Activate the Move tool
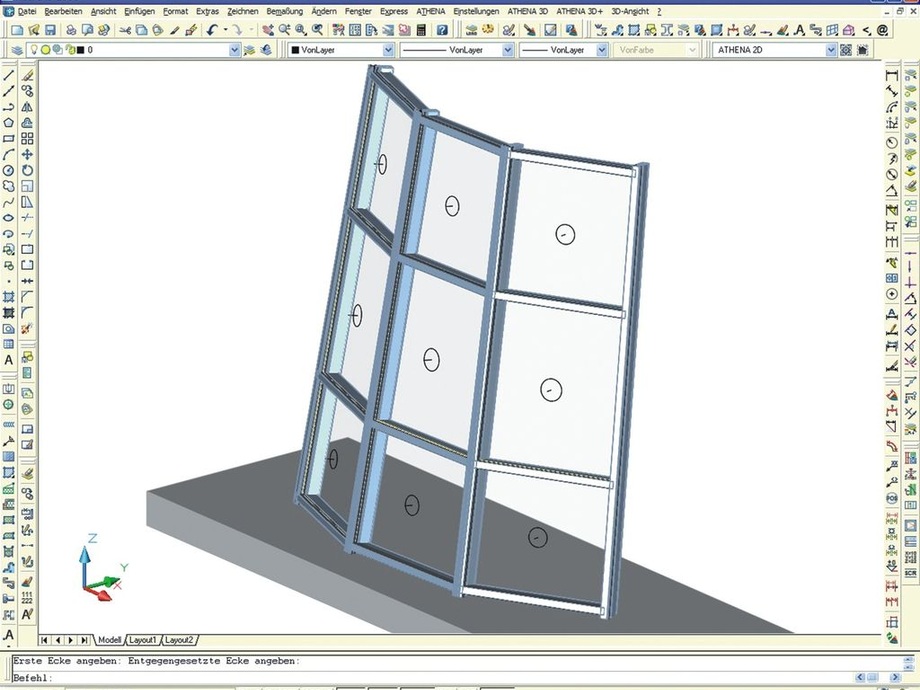 (x=27, y=154)
